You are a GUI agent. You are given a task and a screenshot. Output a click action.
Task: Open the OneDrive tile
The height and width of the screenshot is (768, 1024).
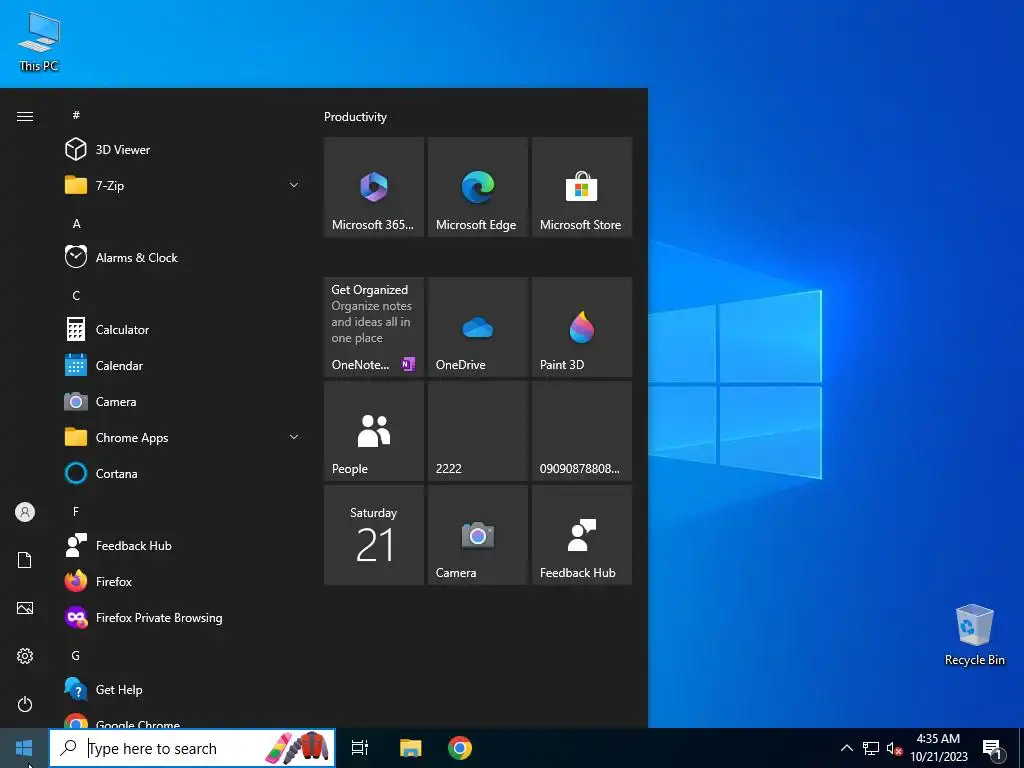point(477,327)
